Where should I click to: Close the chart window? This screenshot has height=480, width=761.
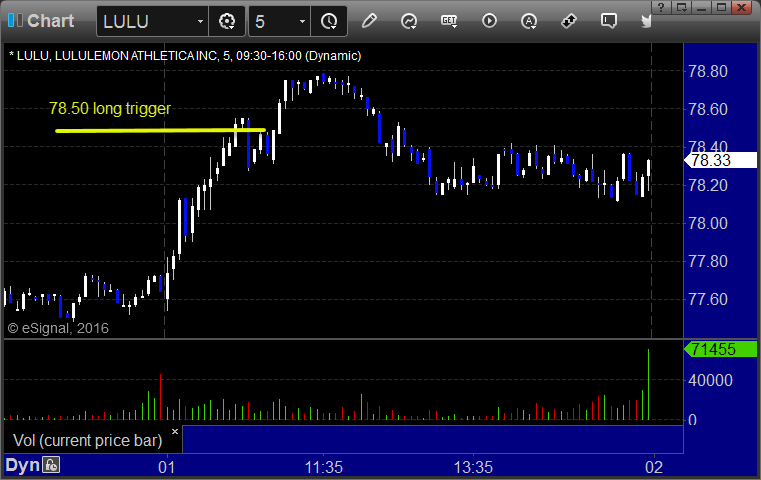[x=742, y=7]
